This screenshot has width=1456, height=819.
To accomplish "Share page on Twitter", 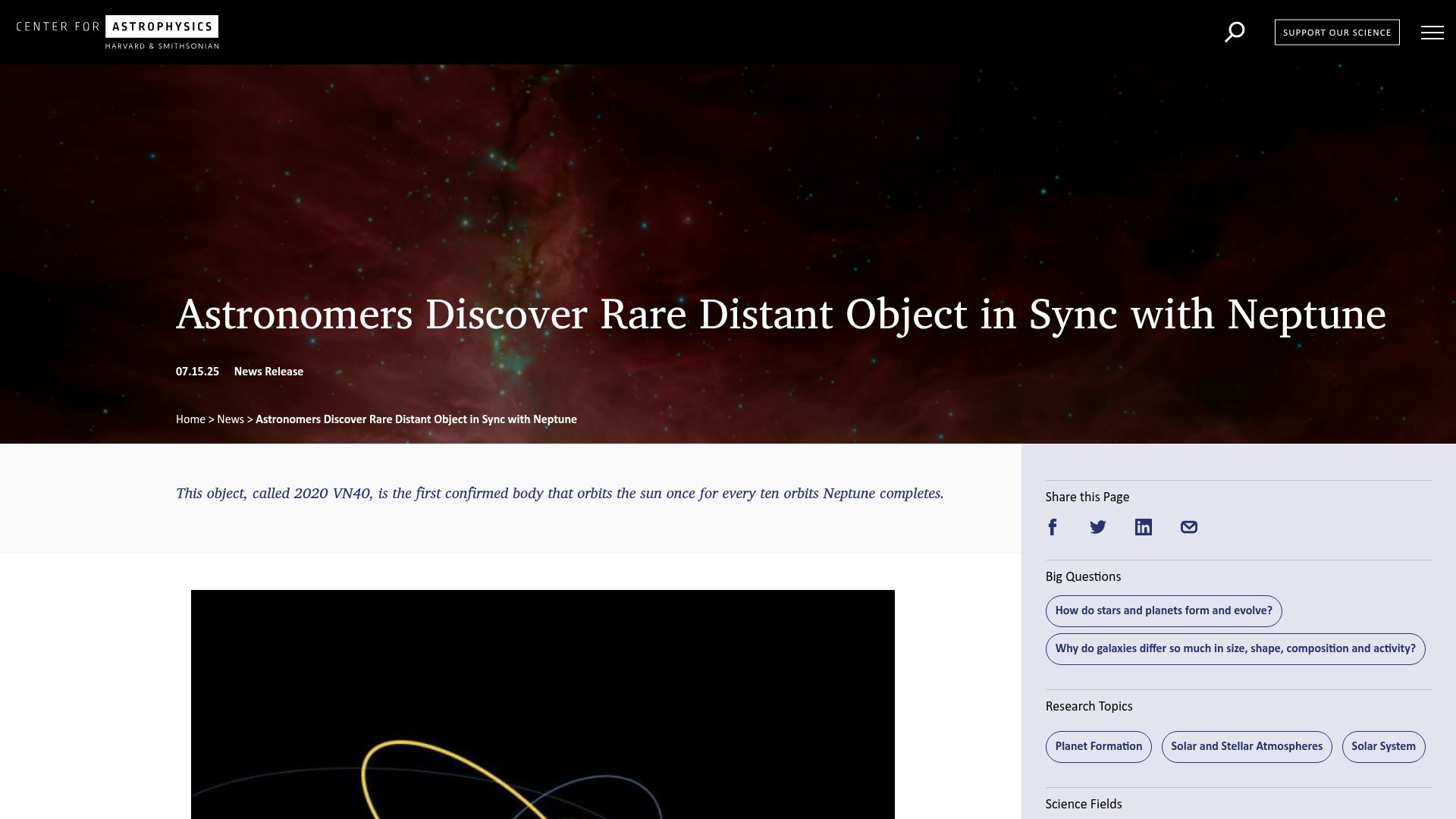I will pyautogui.click(x=1098, y=527).
